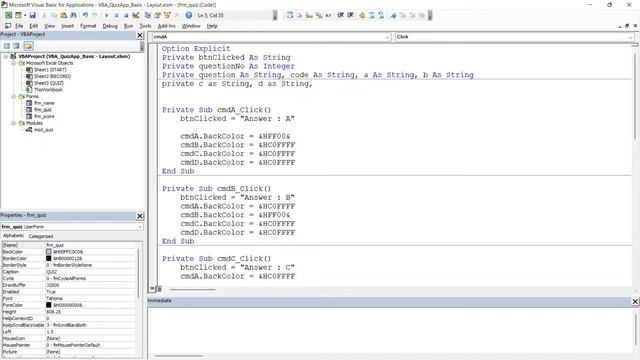Open the View menu
Image resolution: width=640 pixels, height=360 pixels.
tap(49, 26)
